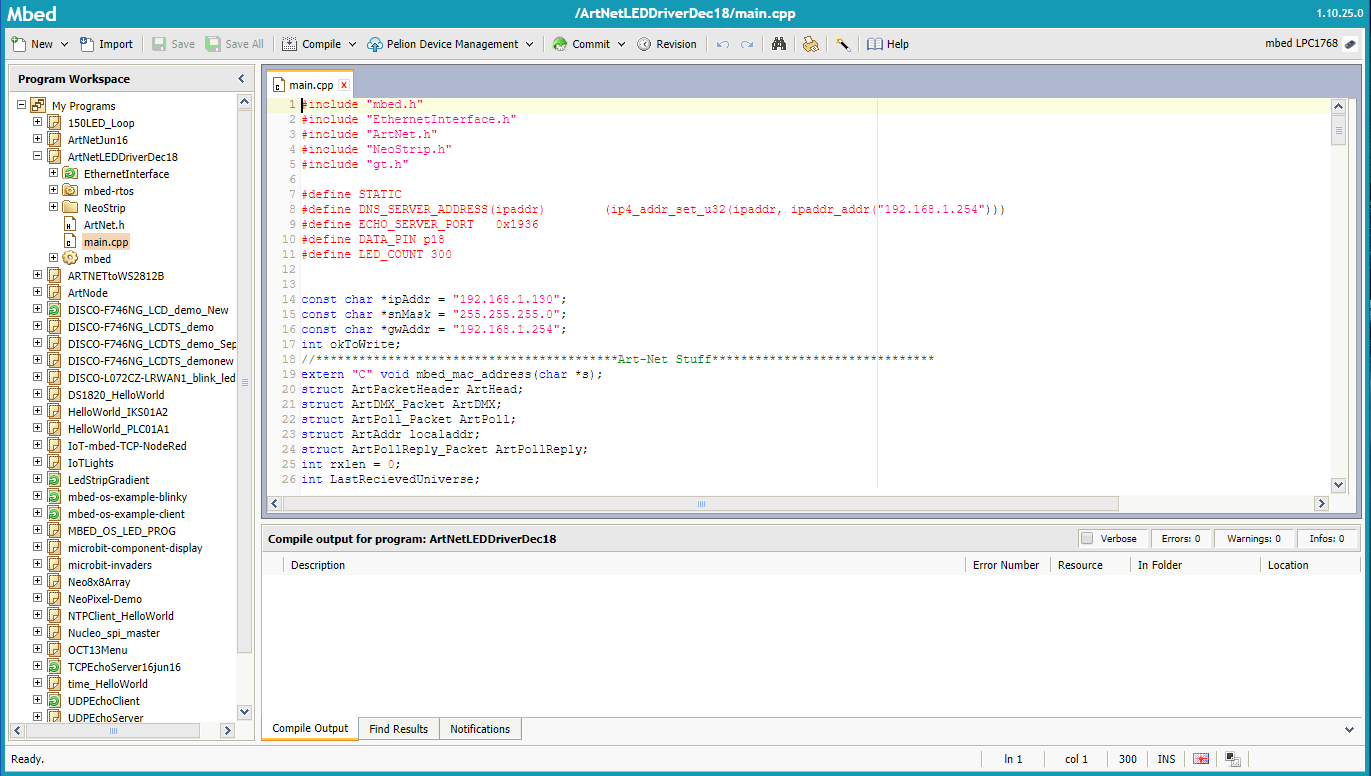The width and height of the screenshot is (1371, 776).
Task: Close the main.cpp editor tab
Action: pos(344,85)
